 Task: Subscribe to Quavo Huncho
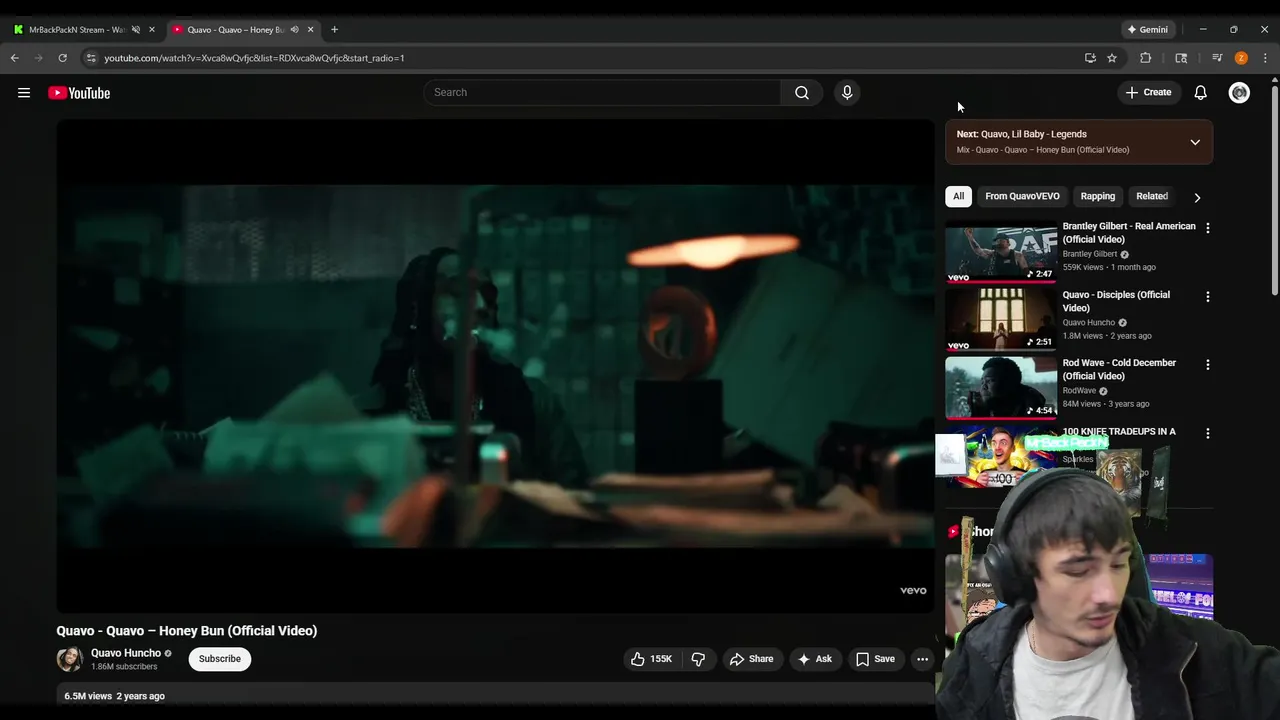click(x=220, y=659)
